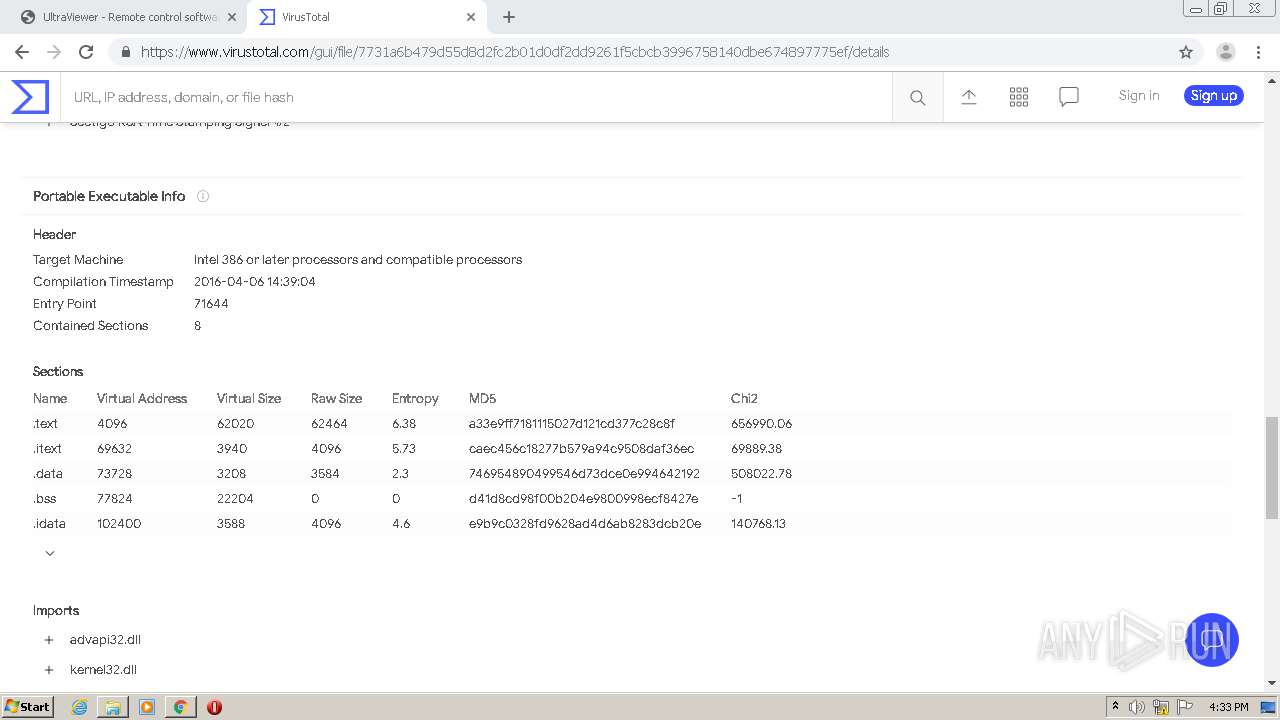The image size is (1280, 720).
Task: Open Chrome profile avatar icon
Action: tap(1225, 52)
